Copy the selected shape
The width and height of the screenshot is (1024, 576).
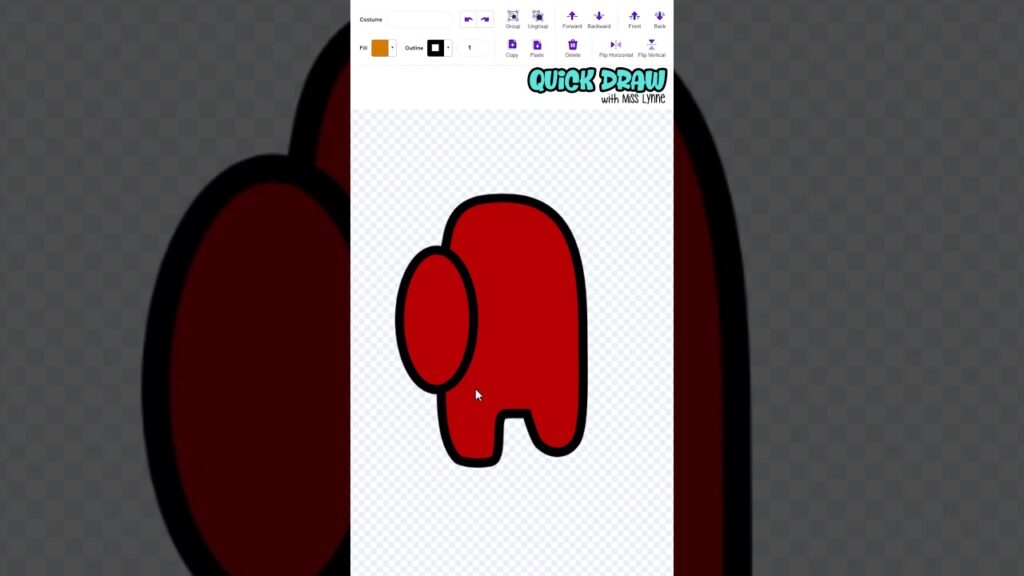coord(512,47)
